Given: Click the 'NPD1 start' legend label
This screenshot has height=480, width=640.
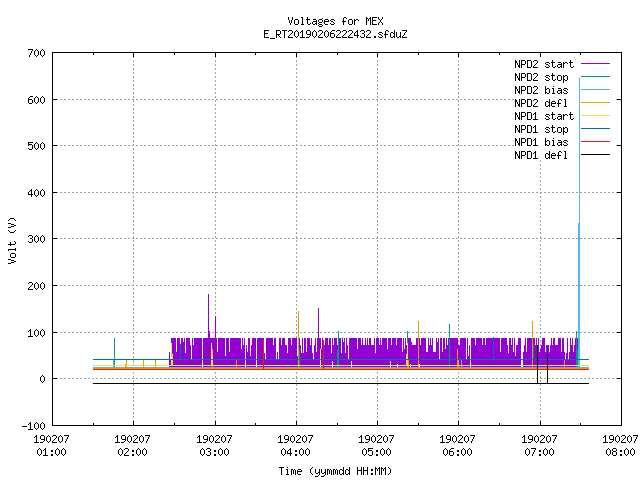Looking at the screenshot, I should pos(544,116).
